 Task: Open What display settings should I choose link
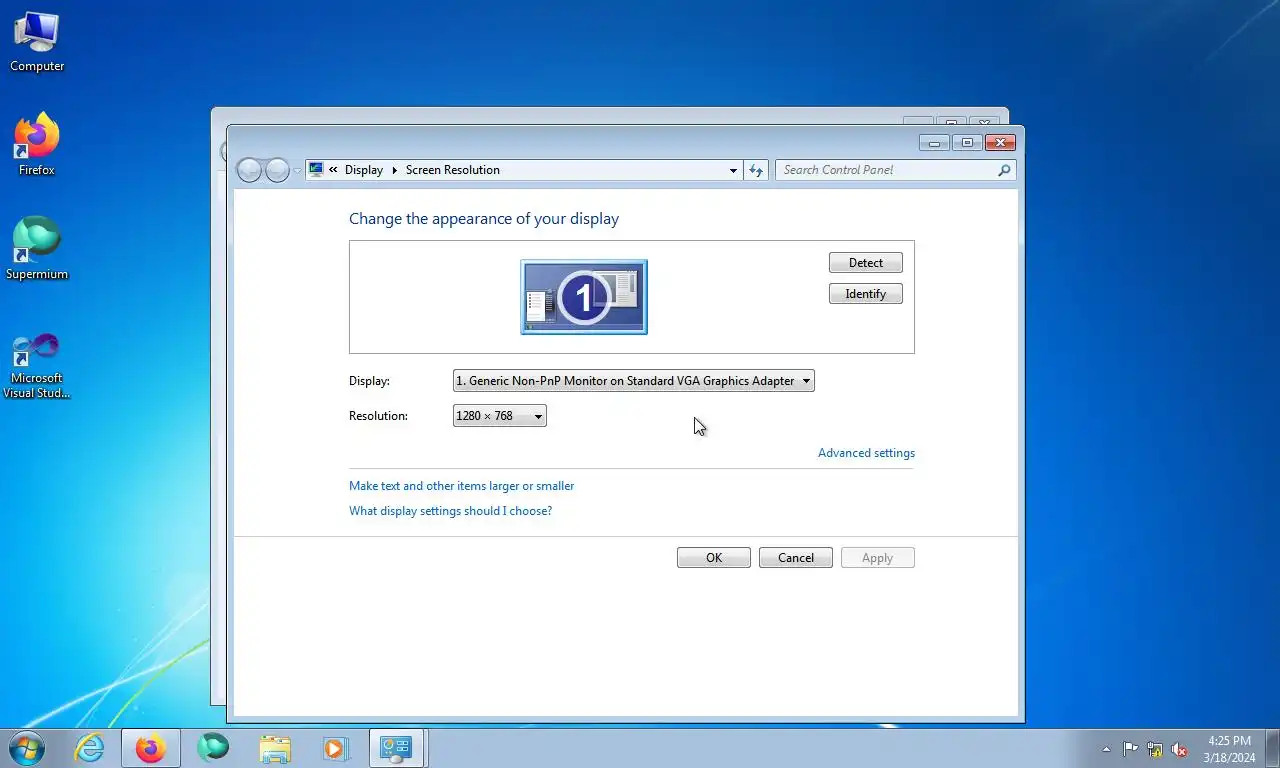click(x=450, y=511)
